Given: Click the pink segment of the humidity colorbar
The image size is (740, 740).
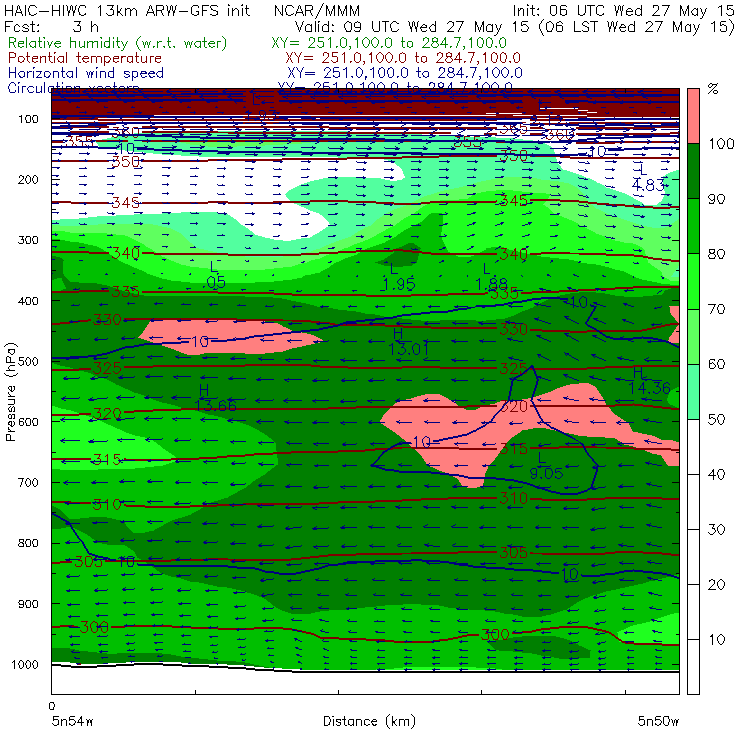Looking at the screenshot, I should [693, 116].
